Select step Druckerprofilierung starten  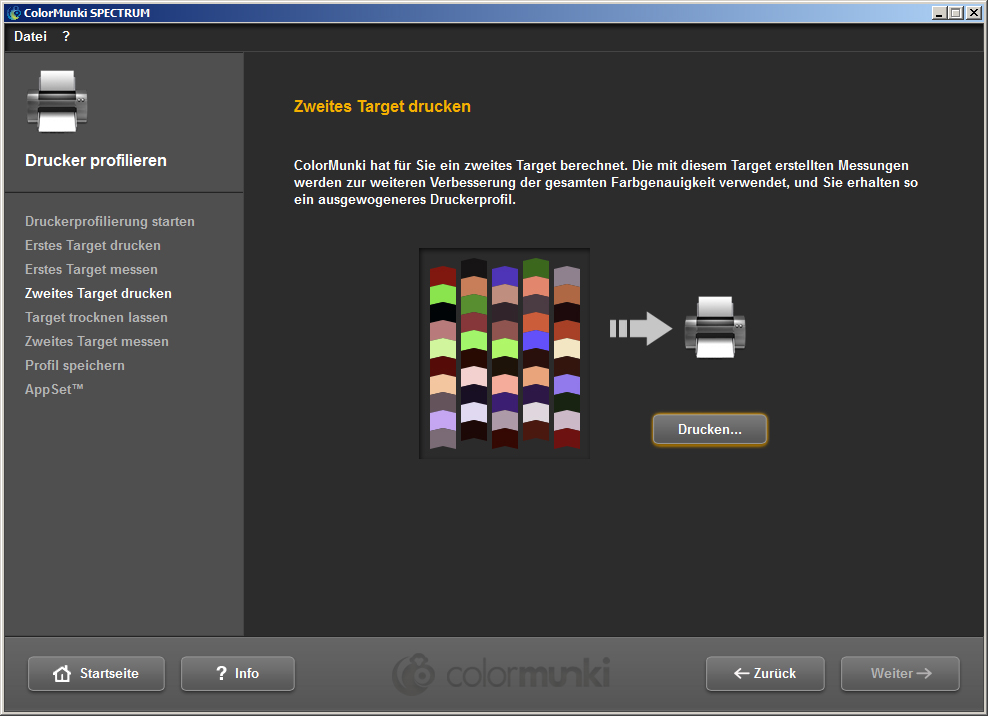coord(110,221)
